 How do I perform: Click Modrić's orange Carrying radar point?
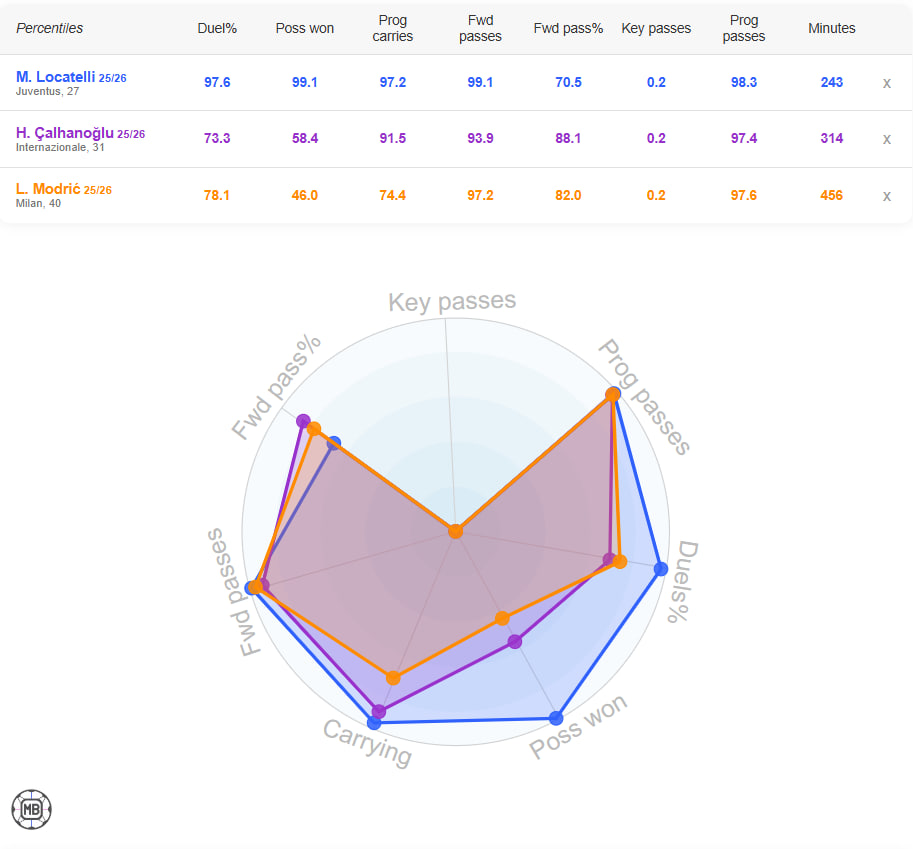[x=393, y=678]
